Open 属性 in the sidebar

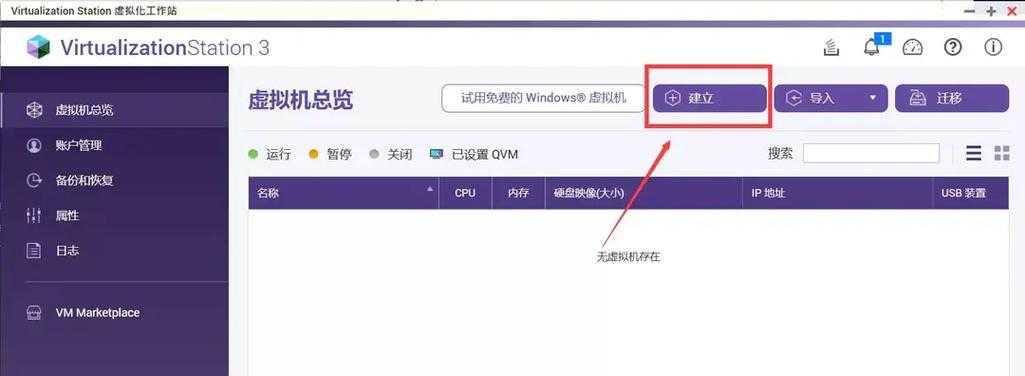tap(114, 215)
